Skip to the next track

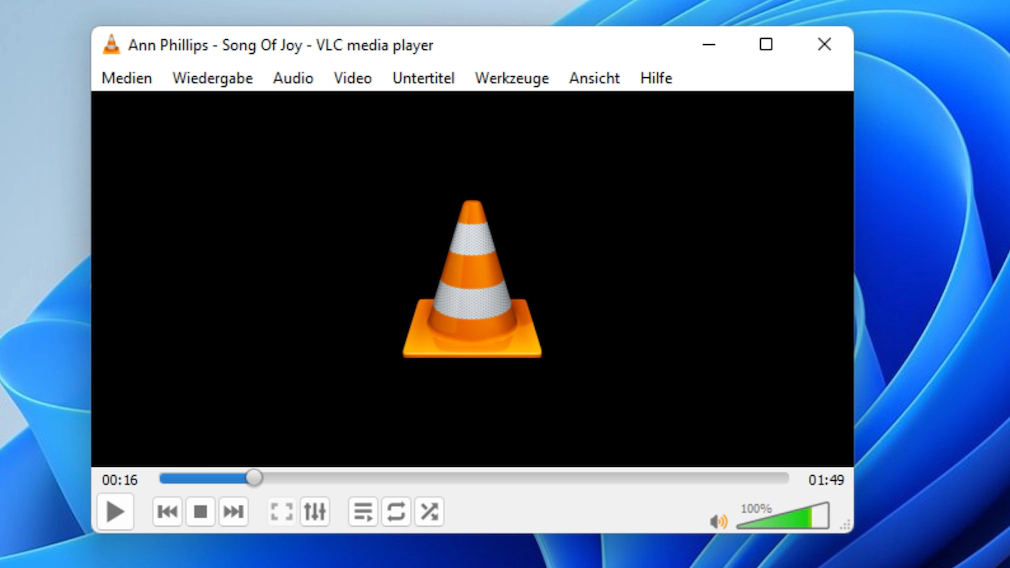tap(233, 512)
